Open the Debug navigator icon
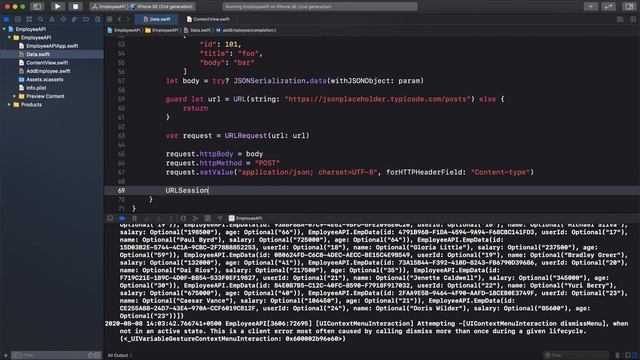 click(74, 19)
